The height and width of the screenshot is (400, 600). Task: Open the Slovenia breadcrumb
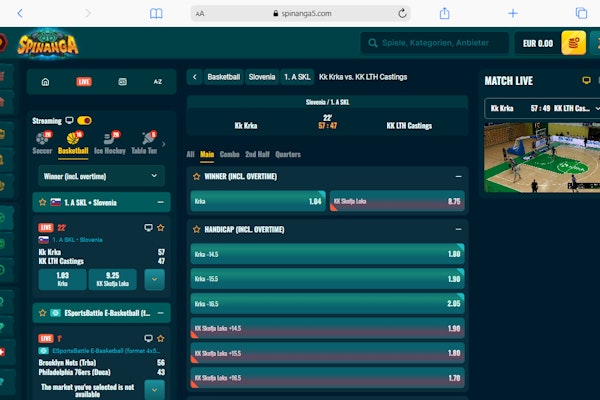coord(262,77)
